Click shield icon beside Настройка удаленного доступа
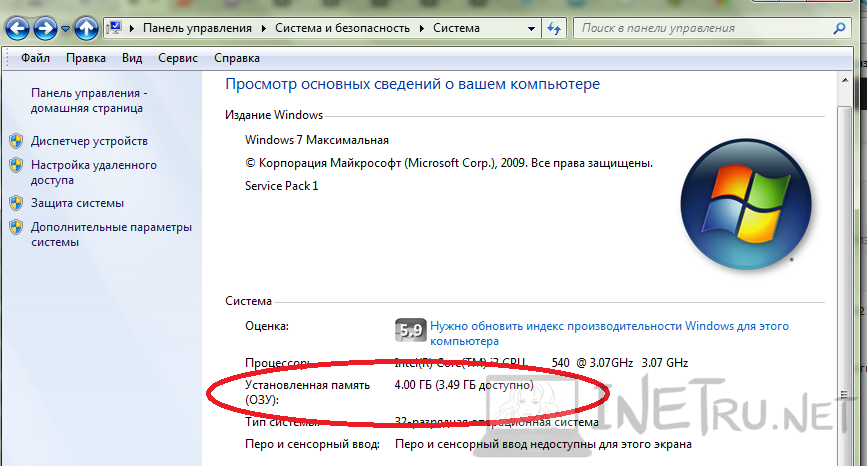This screenshot has height=466, width=867. point(16,165)
